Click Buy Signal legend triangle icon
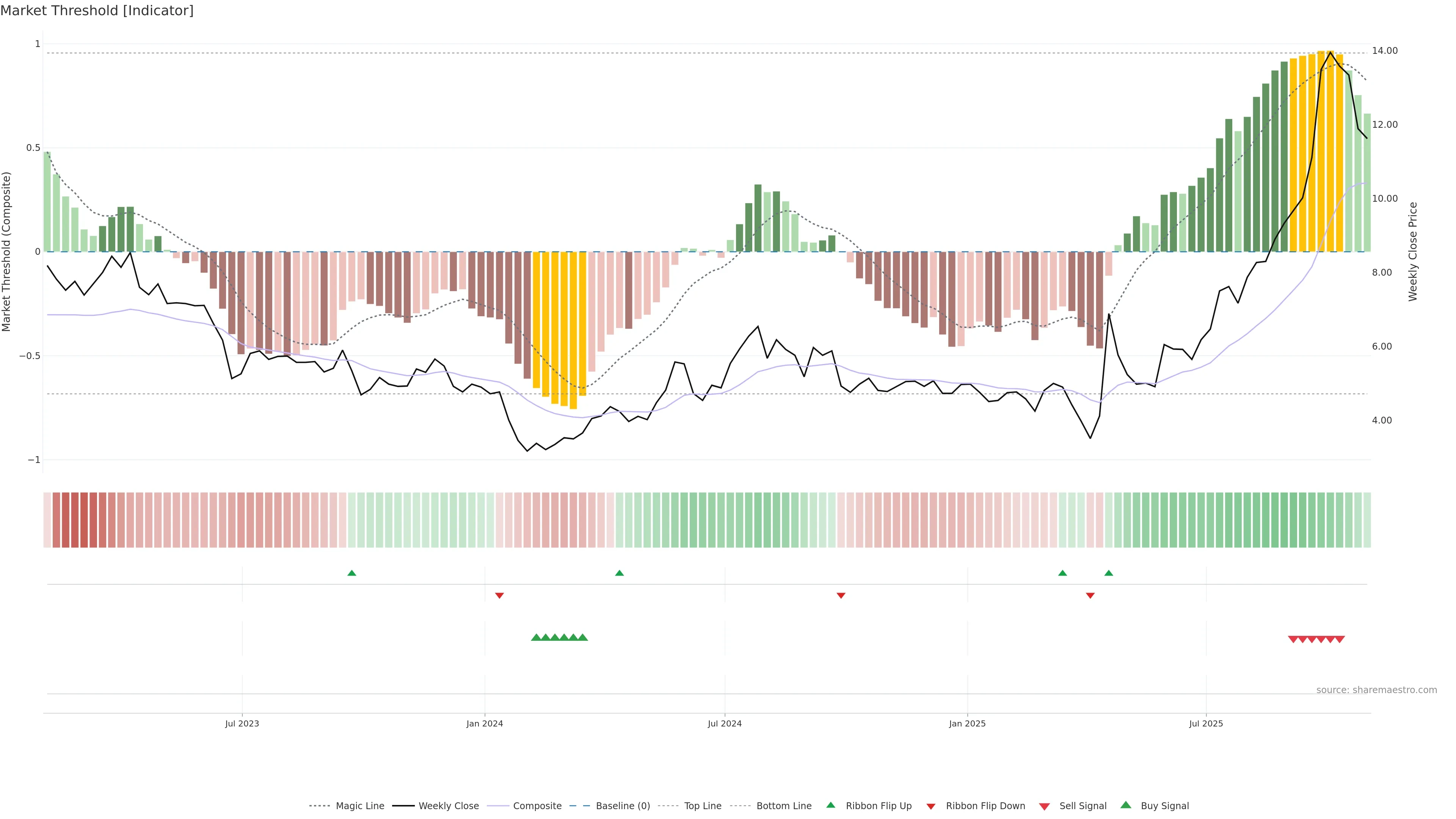 tap(1126, 805)
